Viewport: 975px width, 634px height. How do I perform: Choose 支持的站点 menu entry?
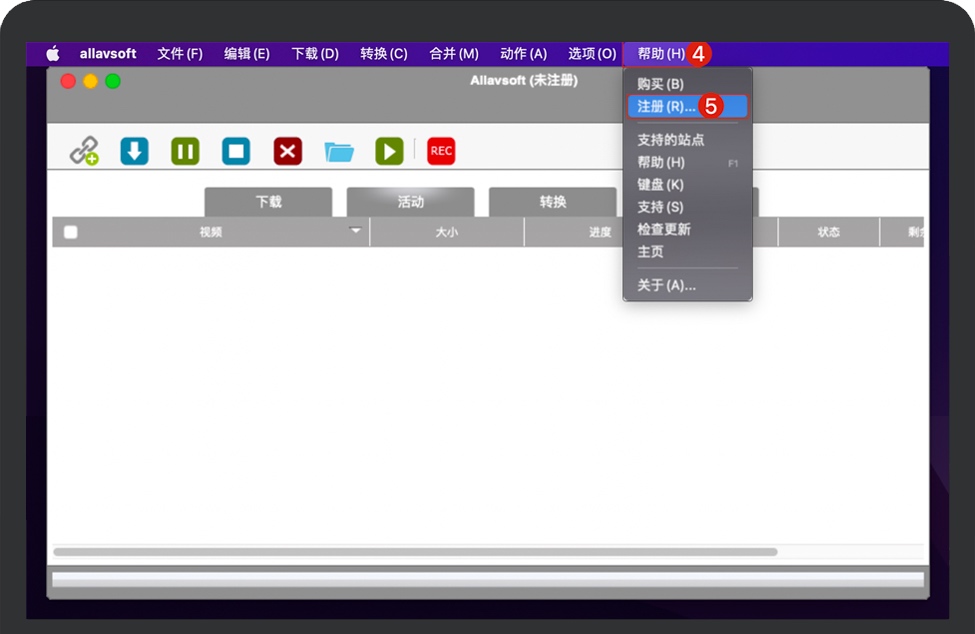pos(688,140)
